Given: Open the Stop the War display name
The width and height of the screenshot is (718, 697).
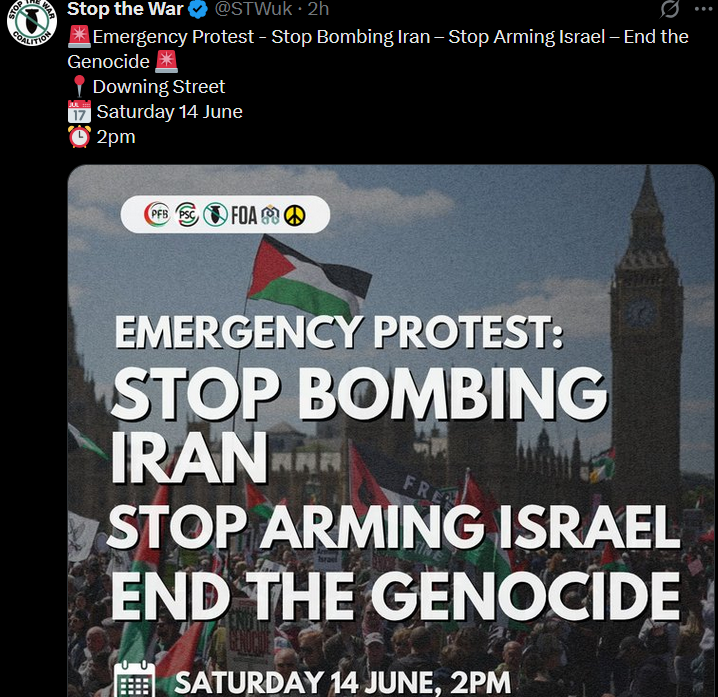Looking at the screenshot, I should (125, 9).
